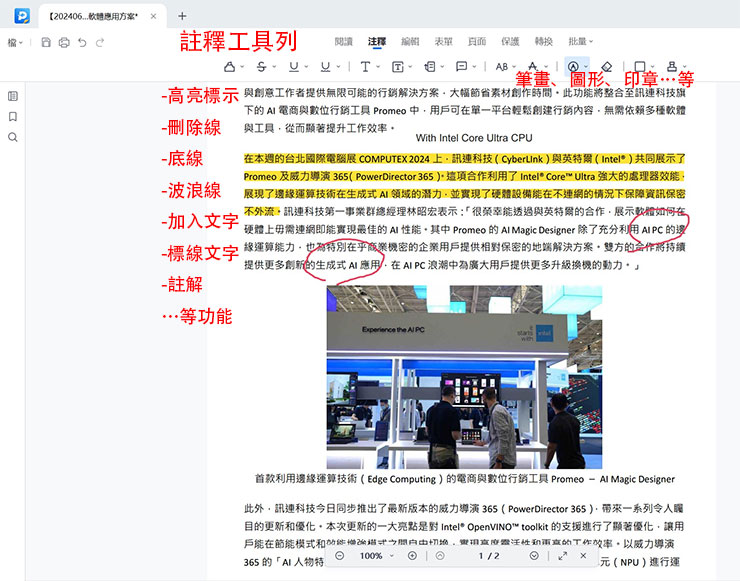Go to the previous page arrow
Viewport: 740px width, 581px height.
click(x=440, y=556)
